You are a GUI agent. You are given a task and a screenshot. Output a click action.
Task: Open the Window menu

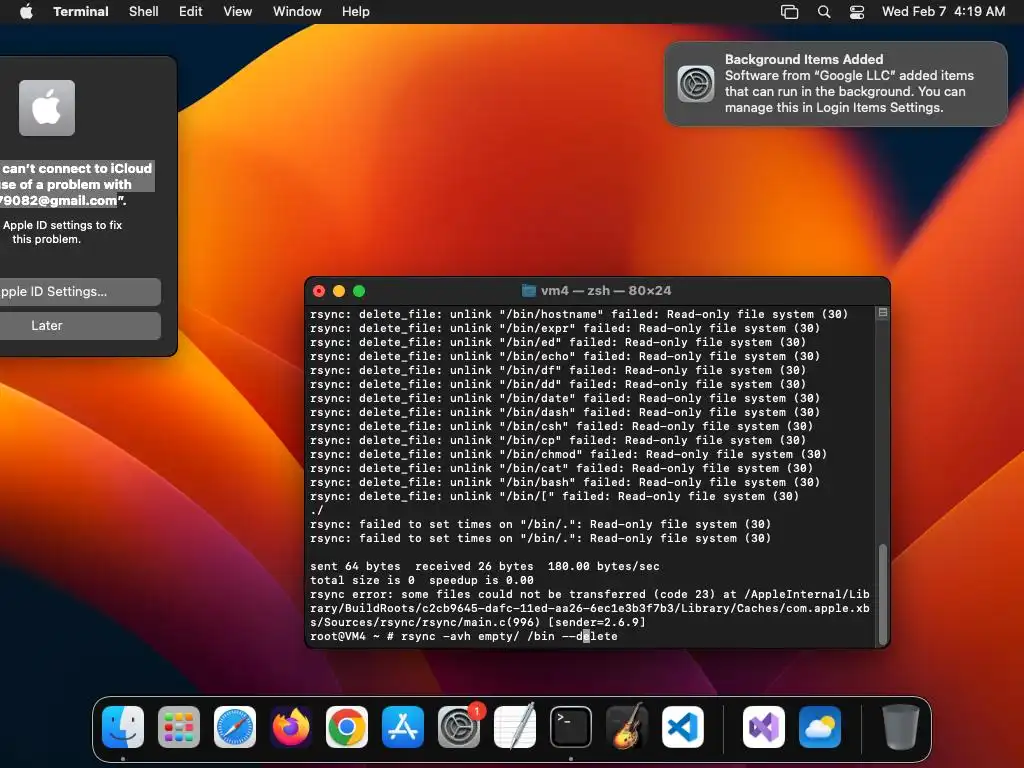(x=297, y=11)
